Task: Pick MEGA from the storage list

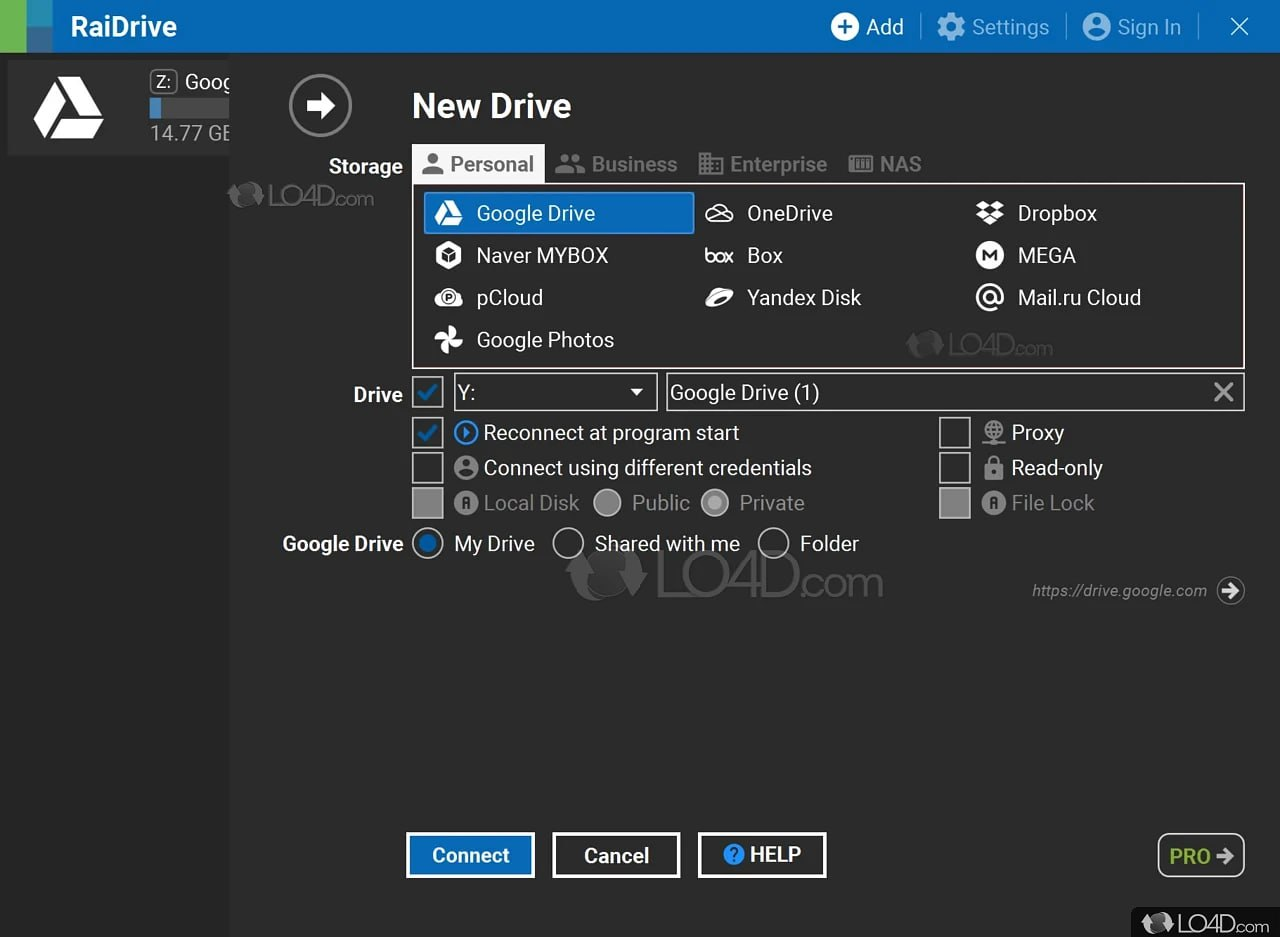Action: [x=1045, y=256]
